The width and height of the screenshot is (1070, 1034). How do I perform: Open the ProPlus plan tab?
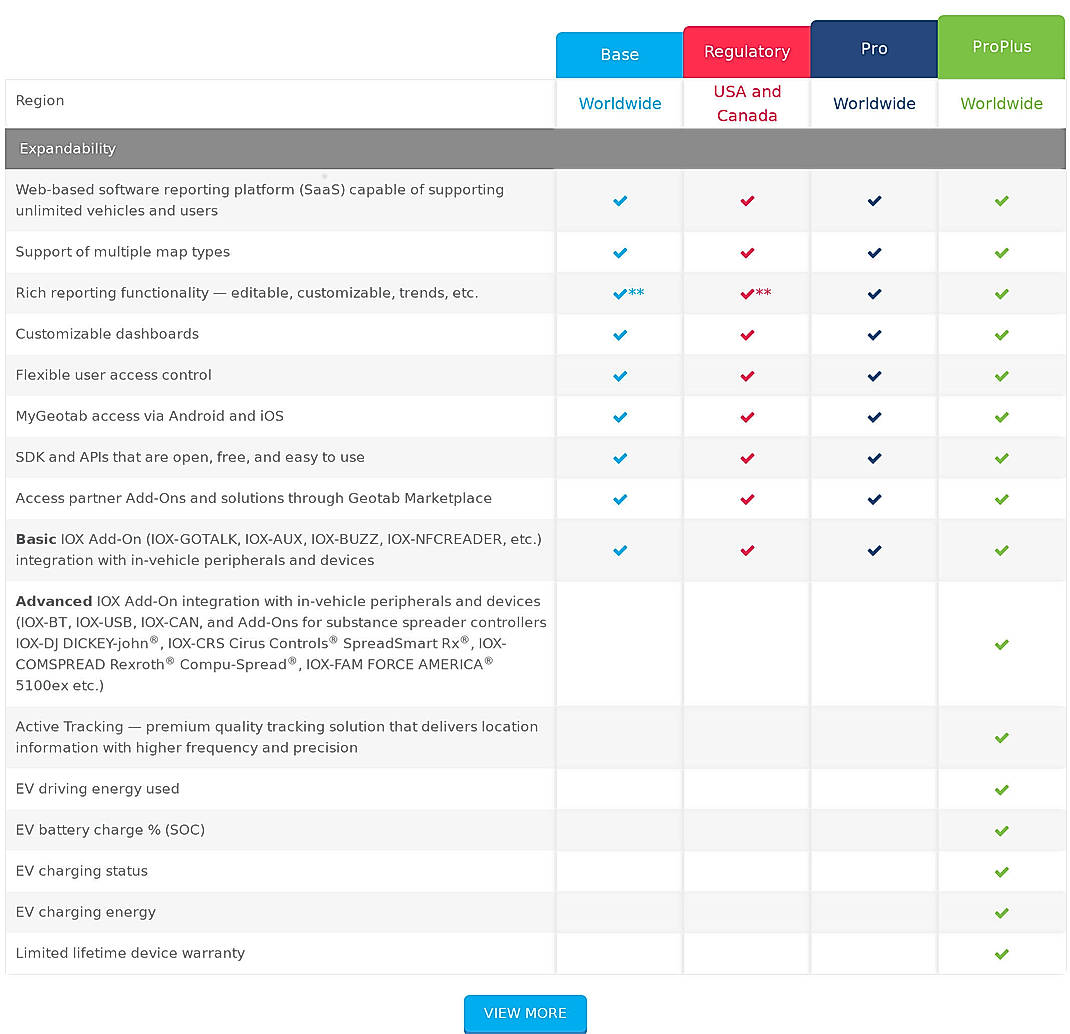1001,46
